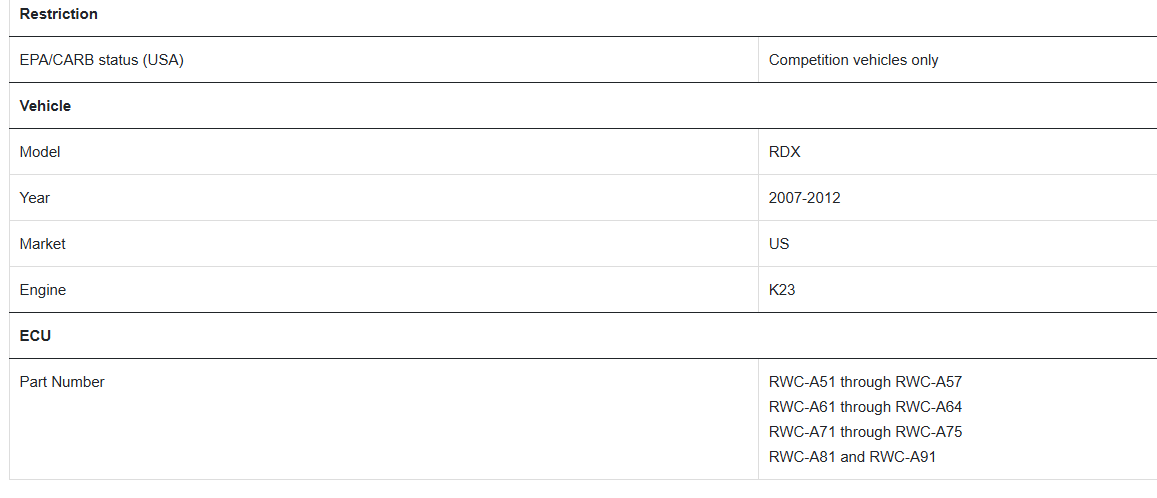
Task: Click the Vehicle section header
Action: click(x=45, y=106)
